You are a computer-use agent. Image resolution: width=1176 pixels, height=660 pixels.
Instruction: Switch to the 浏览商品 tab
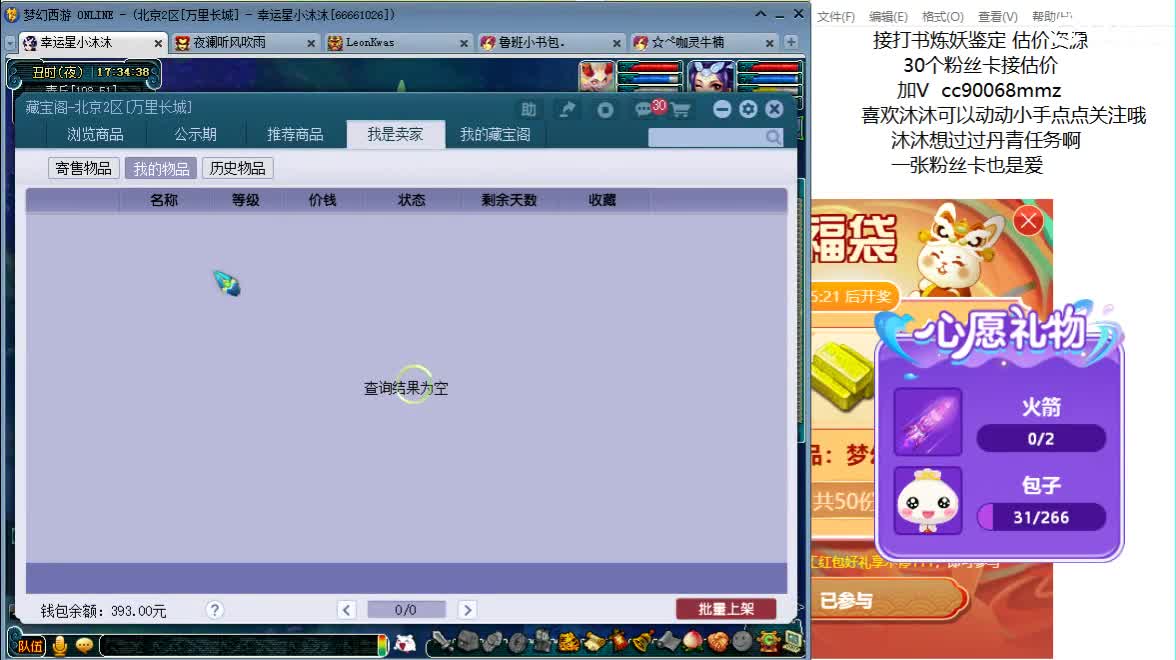95,134
